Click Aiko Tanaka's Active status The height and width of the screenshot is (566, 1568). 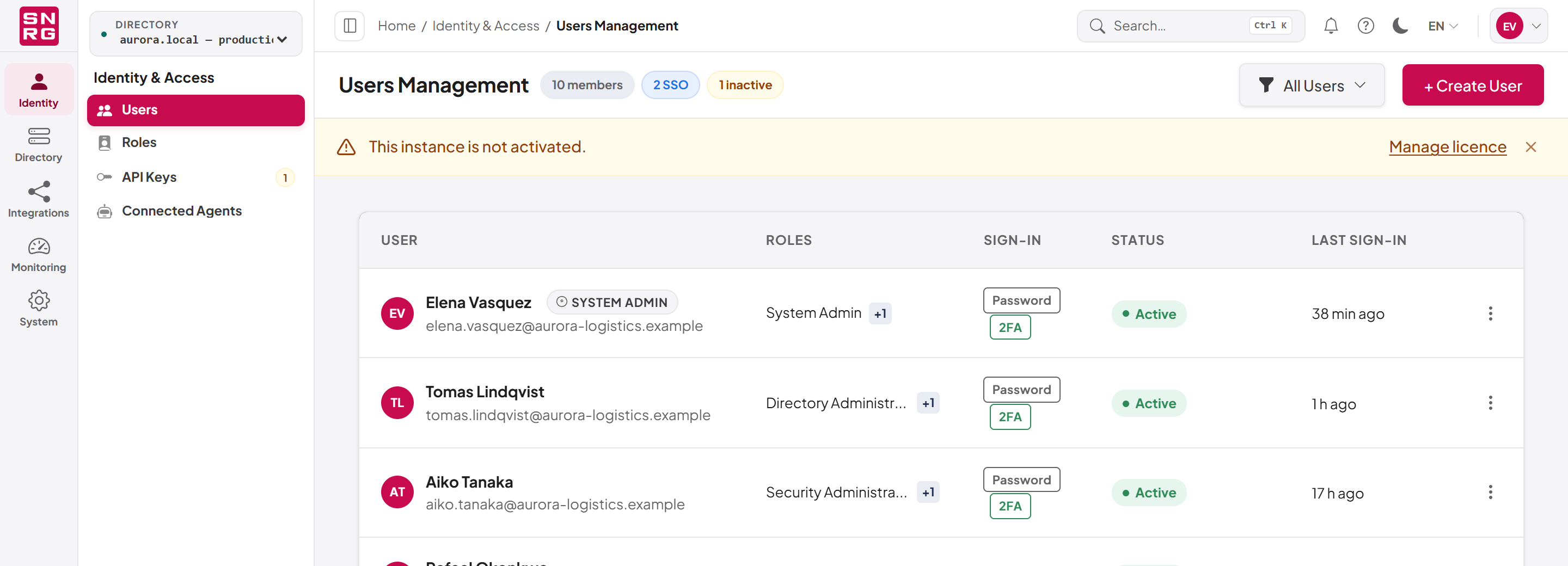[1149, 493]
